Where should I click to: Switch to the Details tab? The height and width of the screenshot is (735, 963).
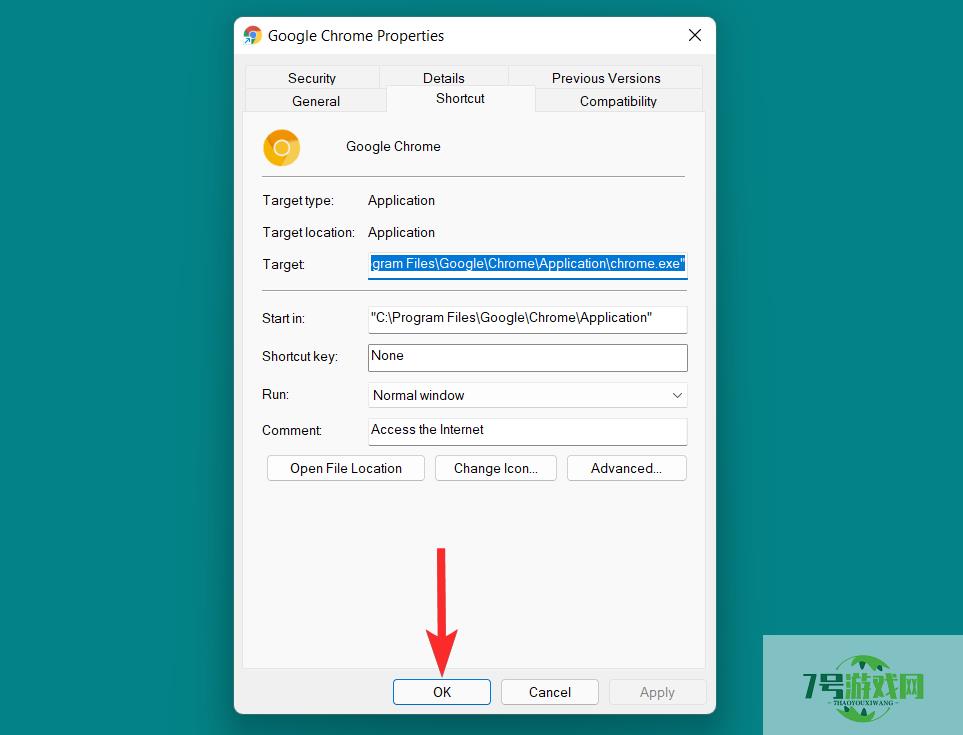coord(443,78)
